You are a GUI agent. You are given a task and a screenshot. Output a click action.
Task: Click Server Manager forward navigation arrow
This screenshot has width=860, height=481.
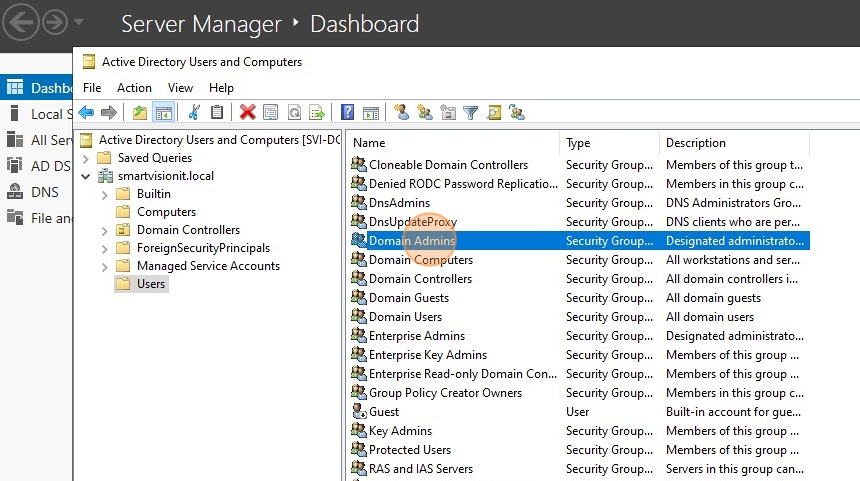(x=55, y=22)
